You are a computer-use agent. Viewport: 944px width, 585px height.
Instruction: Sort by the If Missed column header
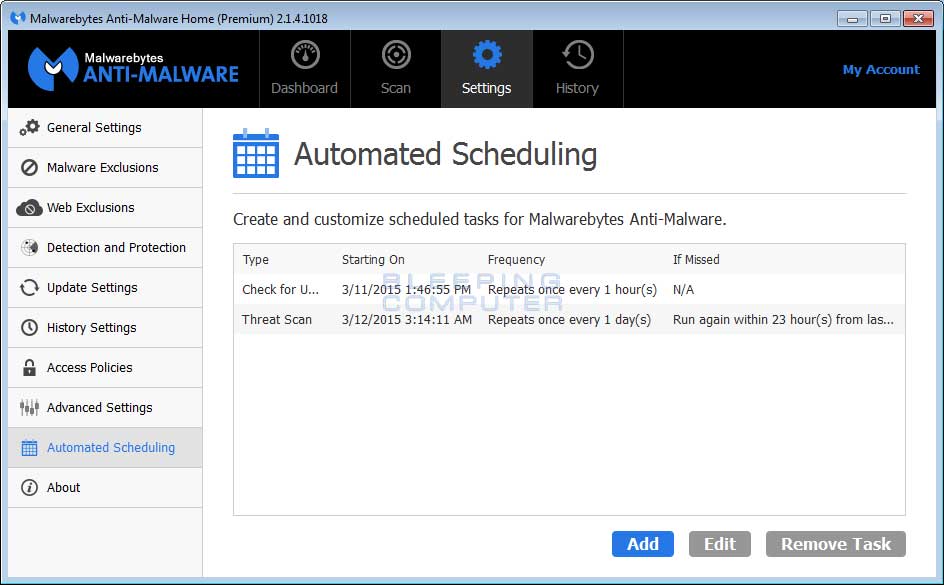coord(696,259)
